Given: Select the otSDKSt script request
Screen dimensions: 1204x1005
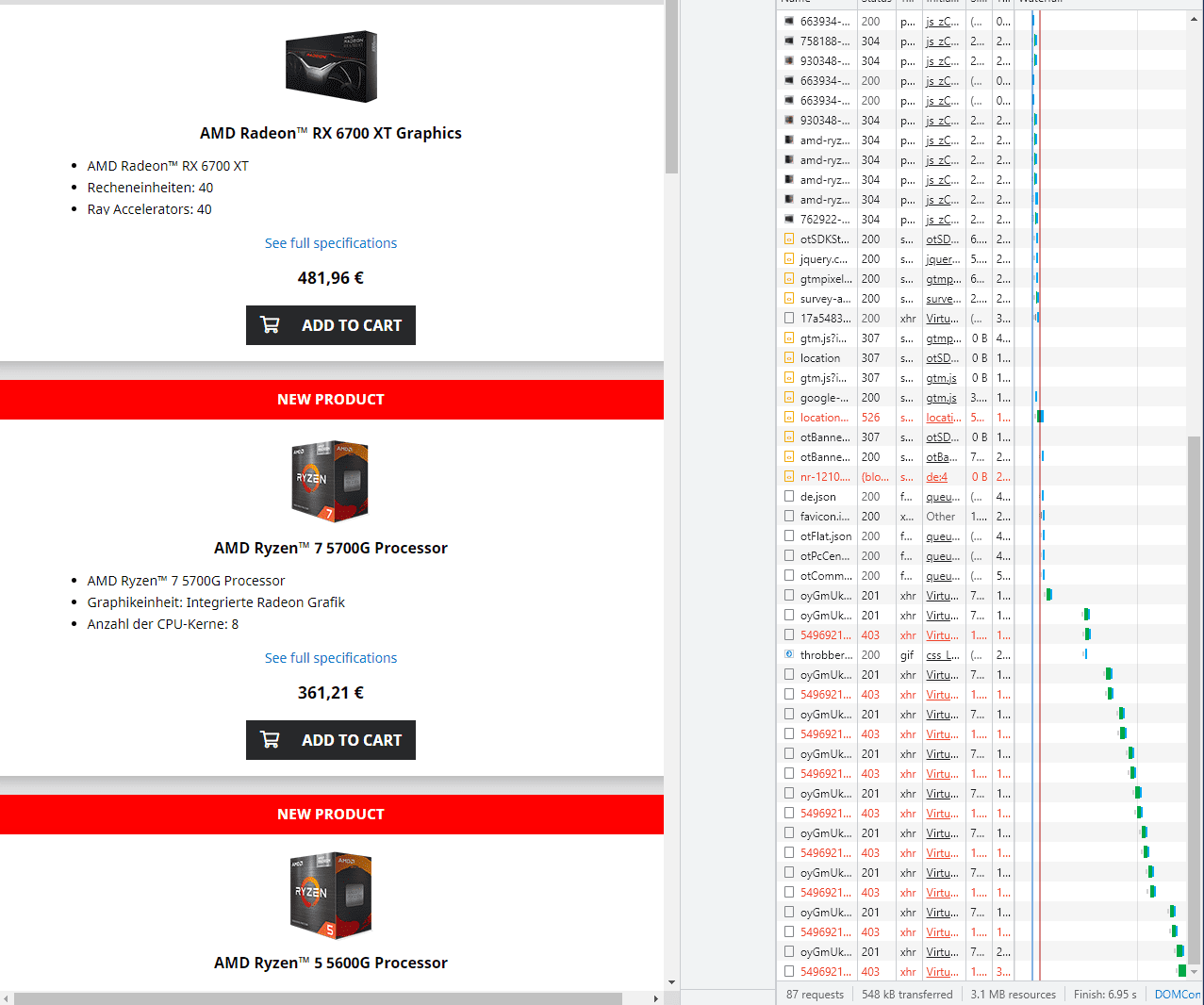Looking at the screenshot, I should point(981,239).
